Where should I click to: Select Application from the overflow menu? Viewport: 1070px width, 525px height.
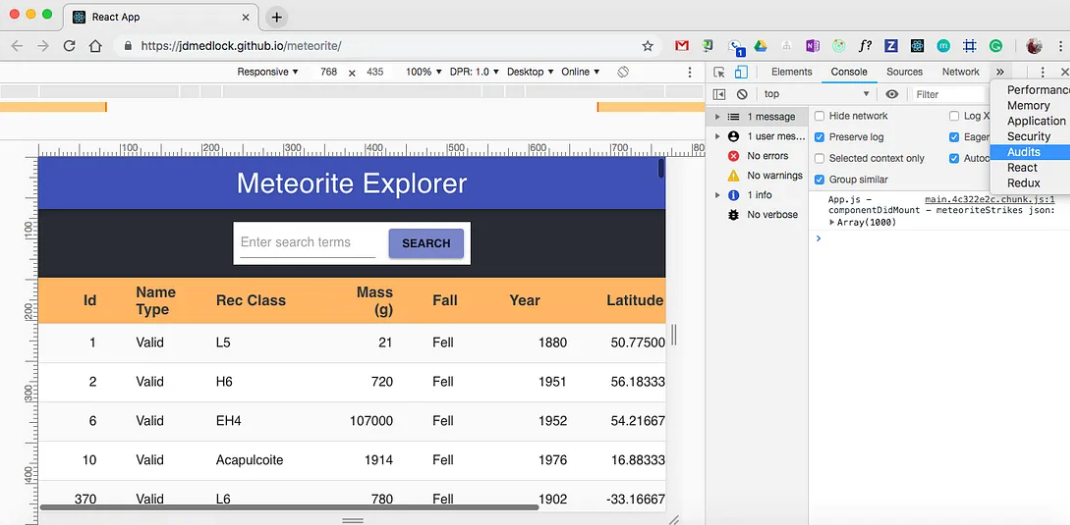[x=1029, y=121]
